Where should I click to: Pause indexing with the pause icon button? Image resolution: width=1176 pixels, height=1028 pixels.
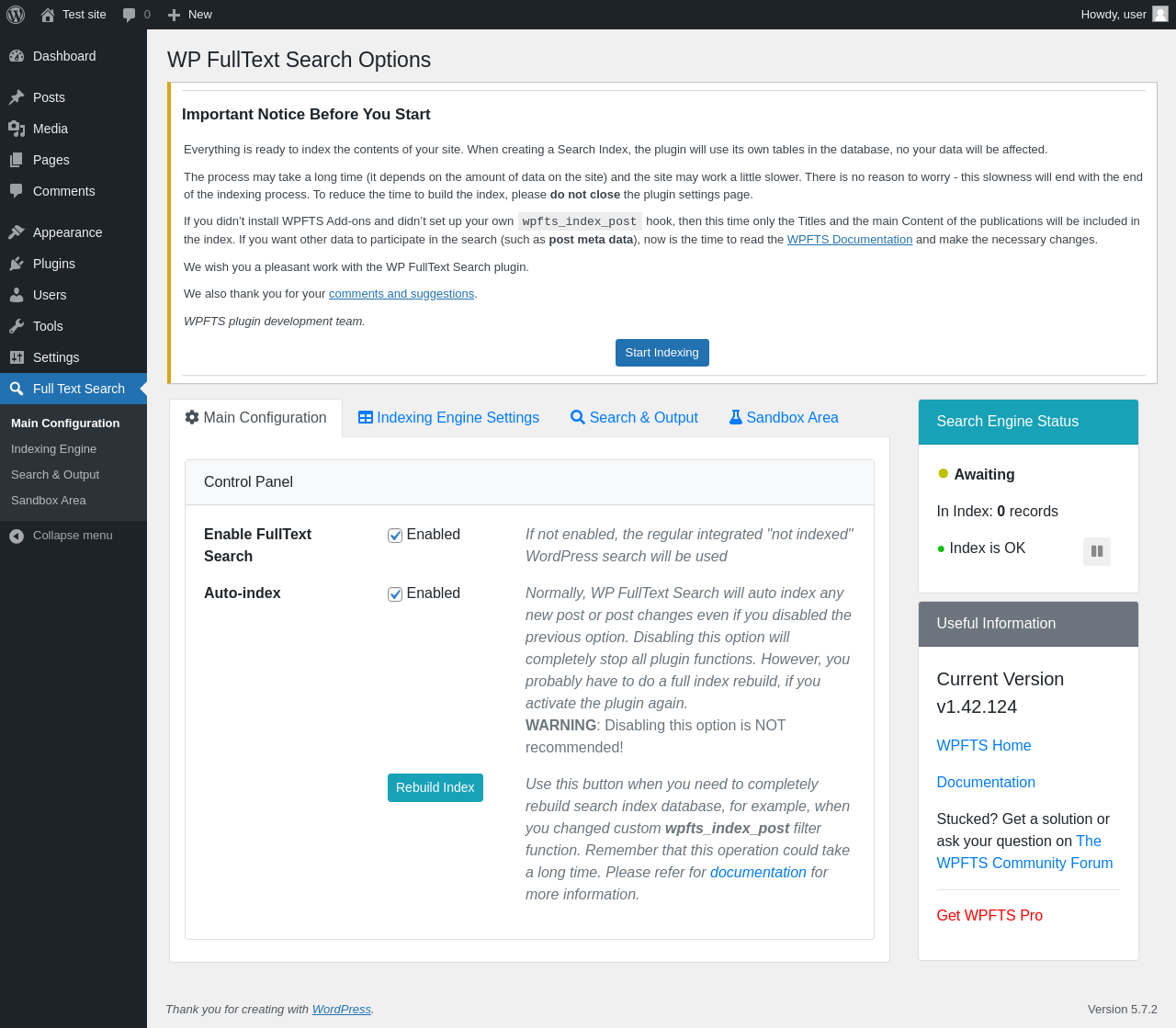pos(1097,551)
